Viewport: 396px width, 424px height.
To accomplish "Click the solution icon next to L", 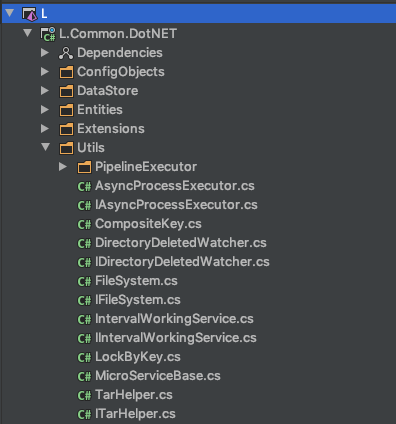I will (29, 14).
